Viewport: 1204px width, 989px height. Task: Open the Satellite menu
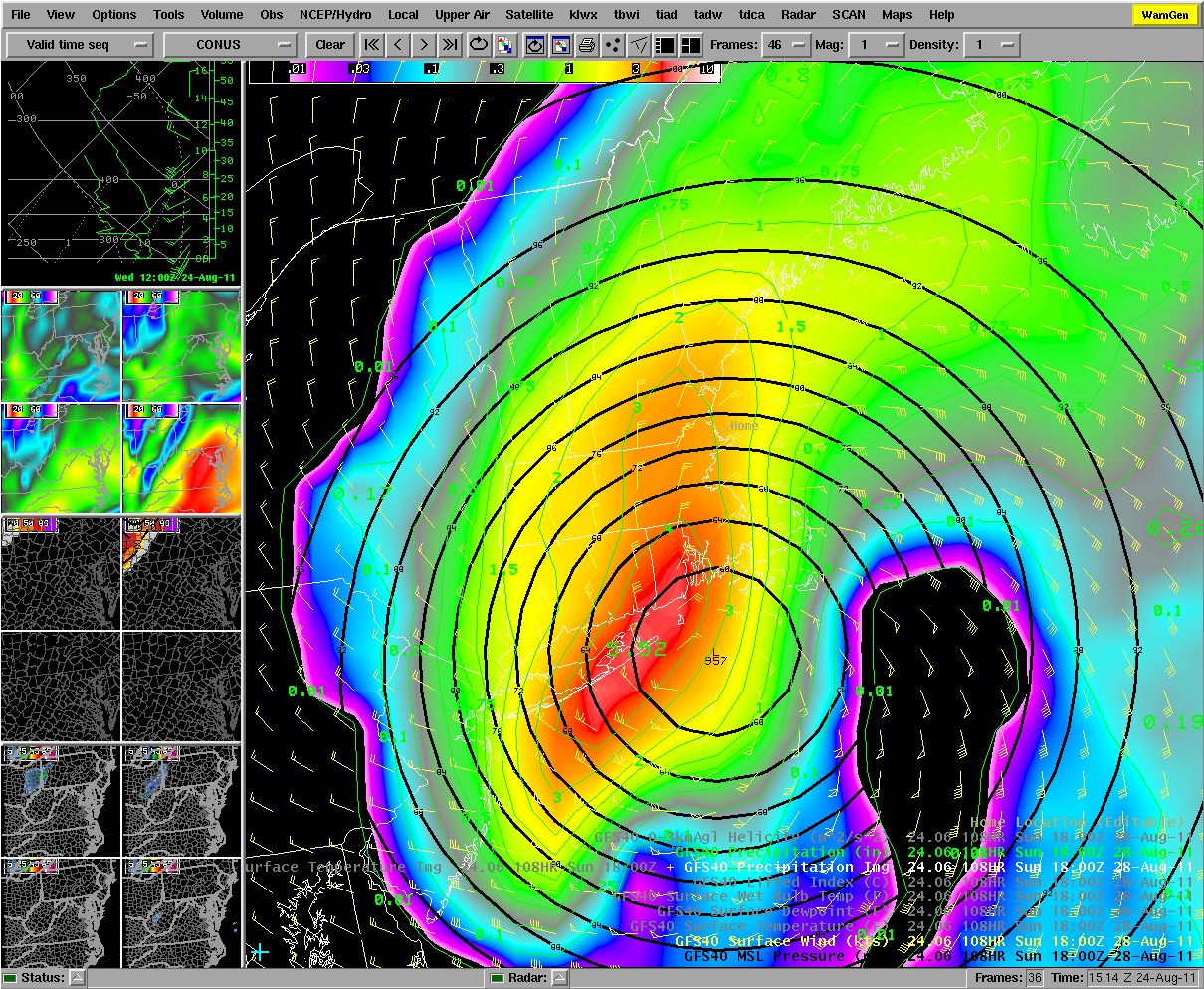529,15
